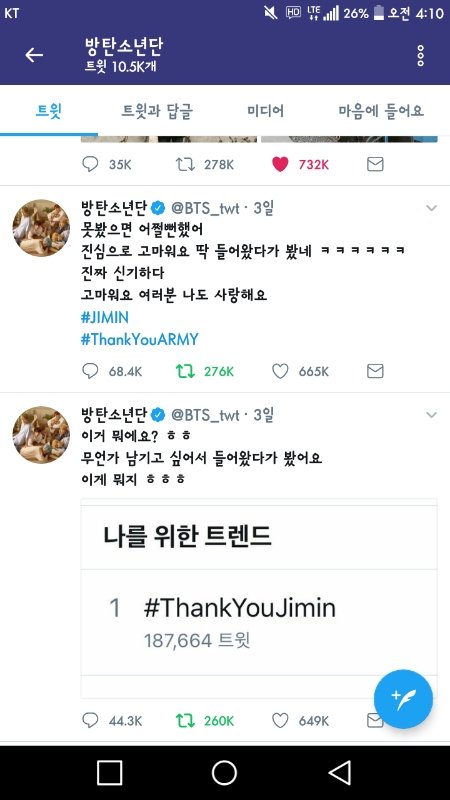This screenshot has height=800, width=450.
Task: Like the tweet with 649K hearts
Action: pos(280,720)
